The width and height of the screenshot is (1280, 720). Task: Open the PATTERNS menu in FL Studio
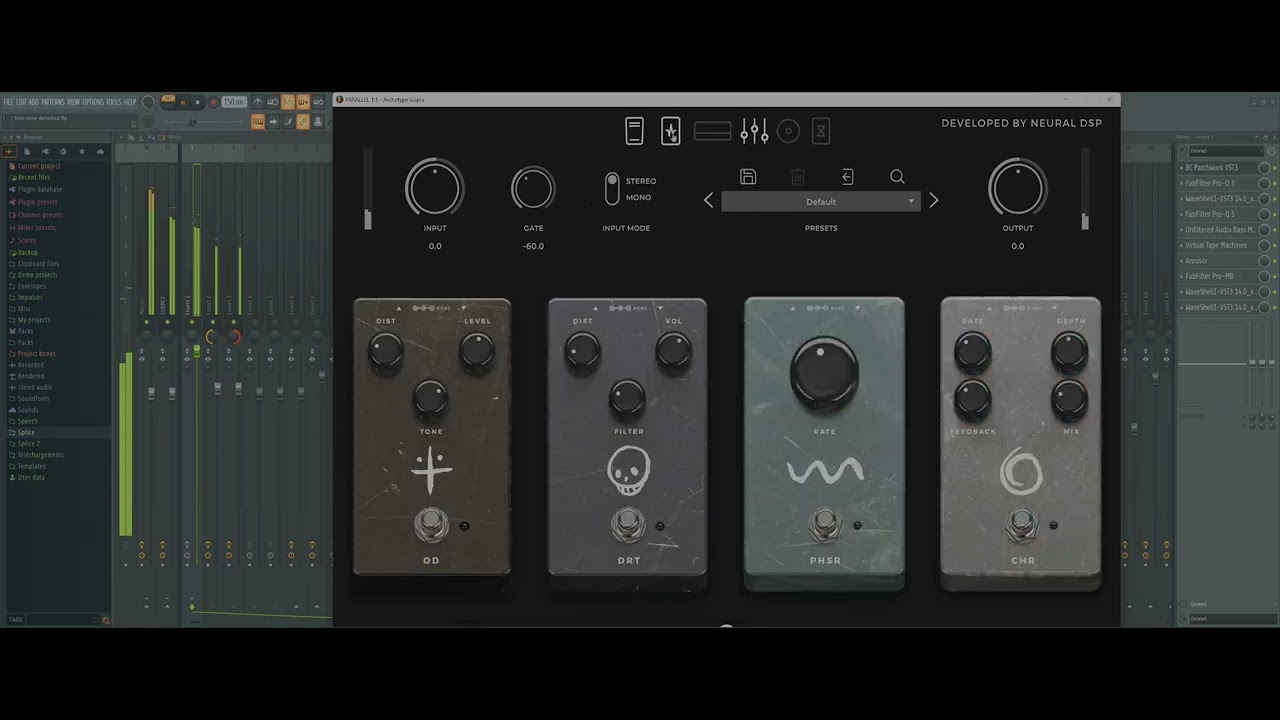click(x=53, y=102)
